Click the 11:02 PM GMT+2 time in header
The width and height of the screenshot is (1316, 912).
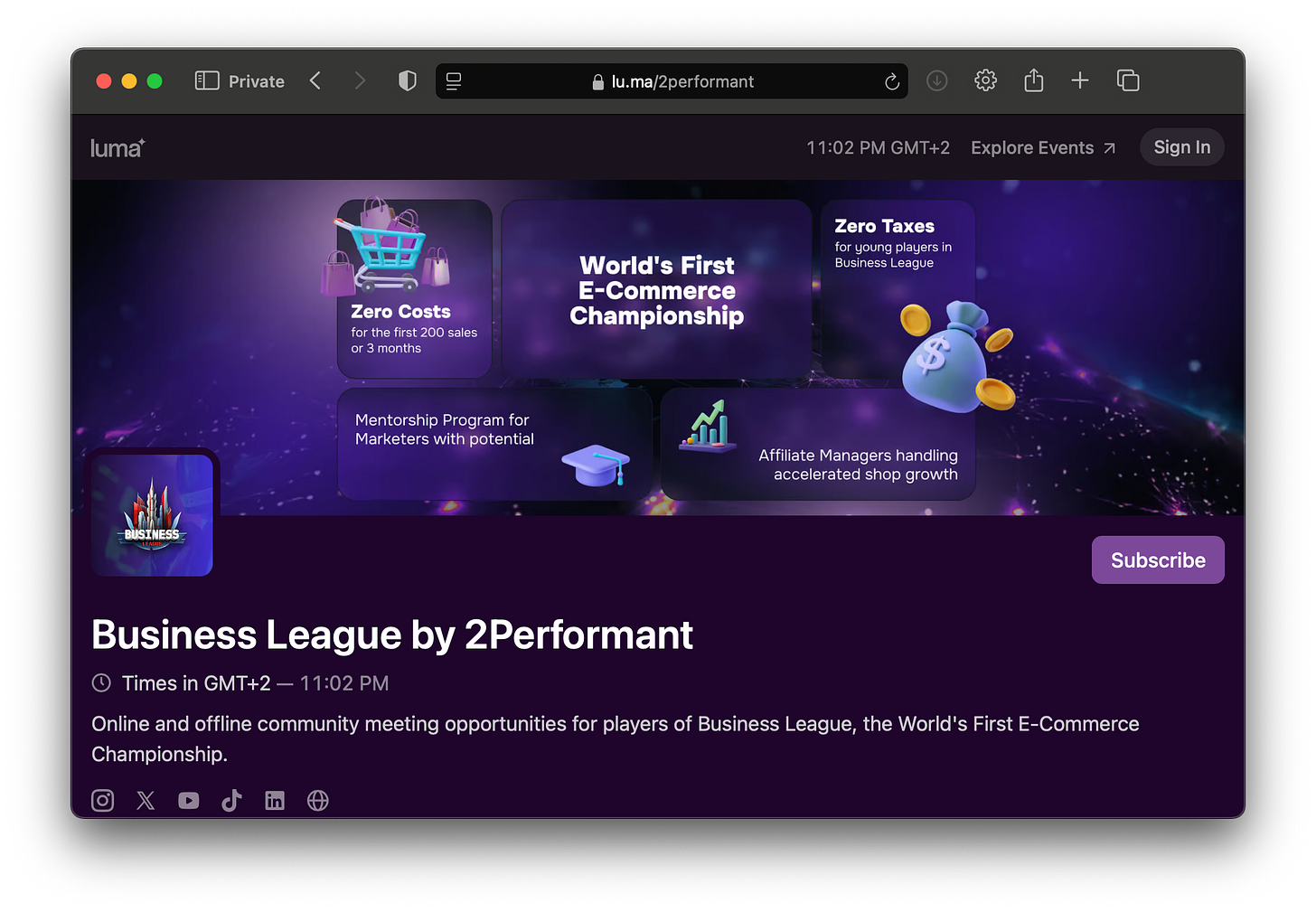click(878, 147)
